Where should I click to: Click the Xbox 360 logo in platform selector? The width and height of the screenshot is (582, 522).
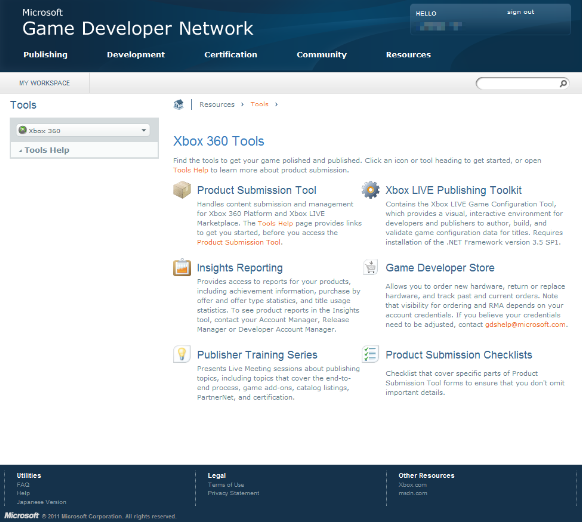(x=23, y=130)
